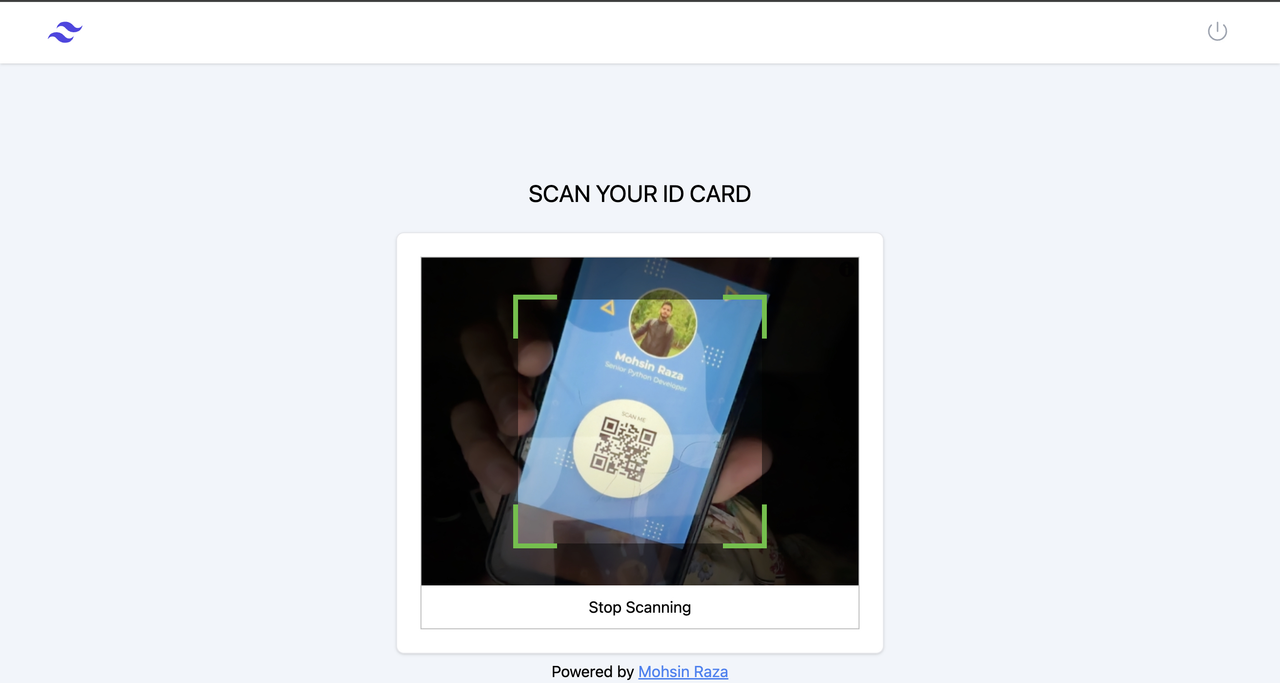
Task: Click the QR code on the ID card
Action: click(x=624, y=449)
